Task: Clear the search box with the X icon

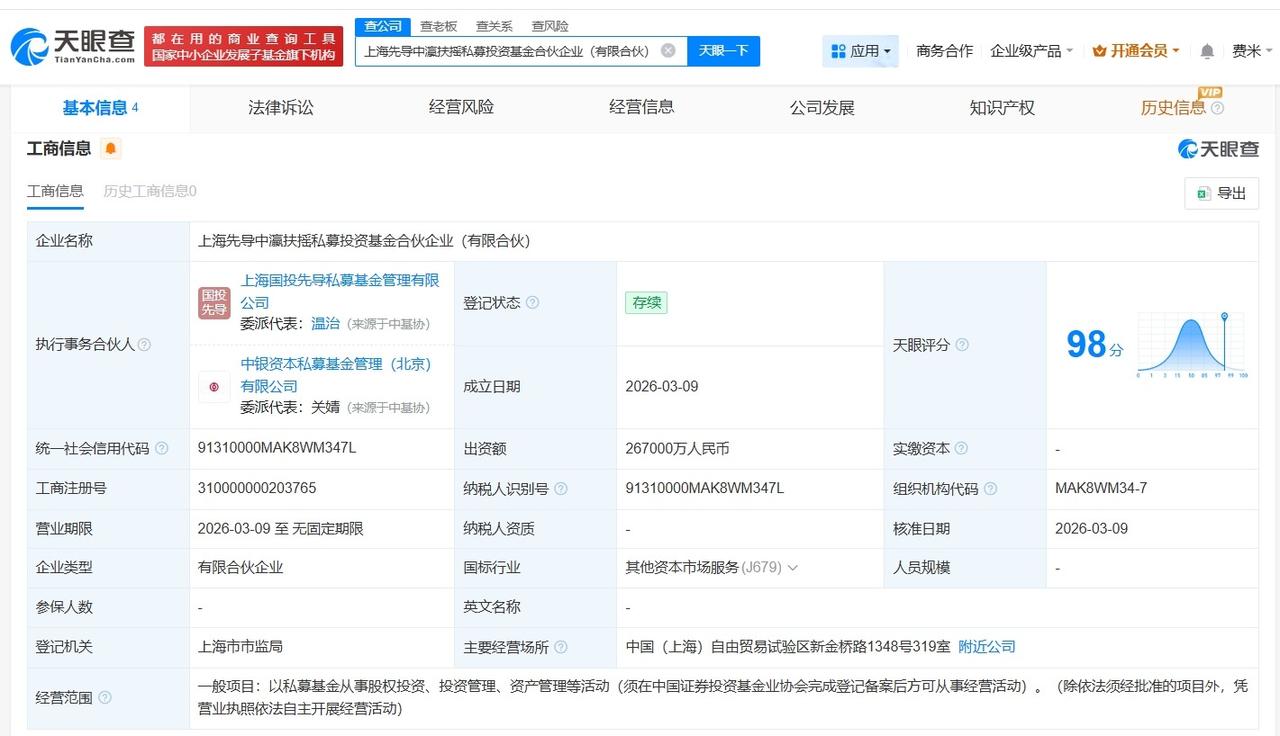Action: [x=668, y=50]
